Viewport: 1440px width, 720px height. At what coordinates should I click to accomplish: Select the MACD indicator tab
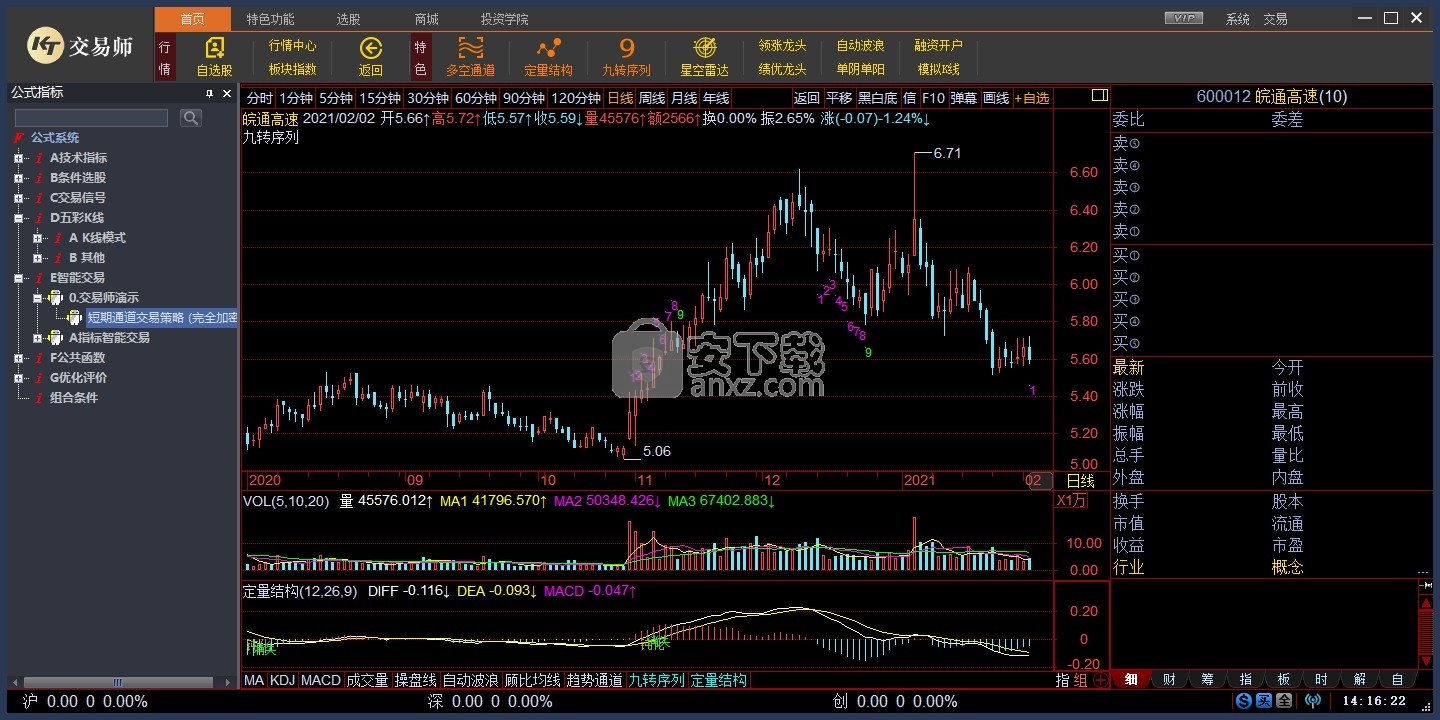[321, 680]
